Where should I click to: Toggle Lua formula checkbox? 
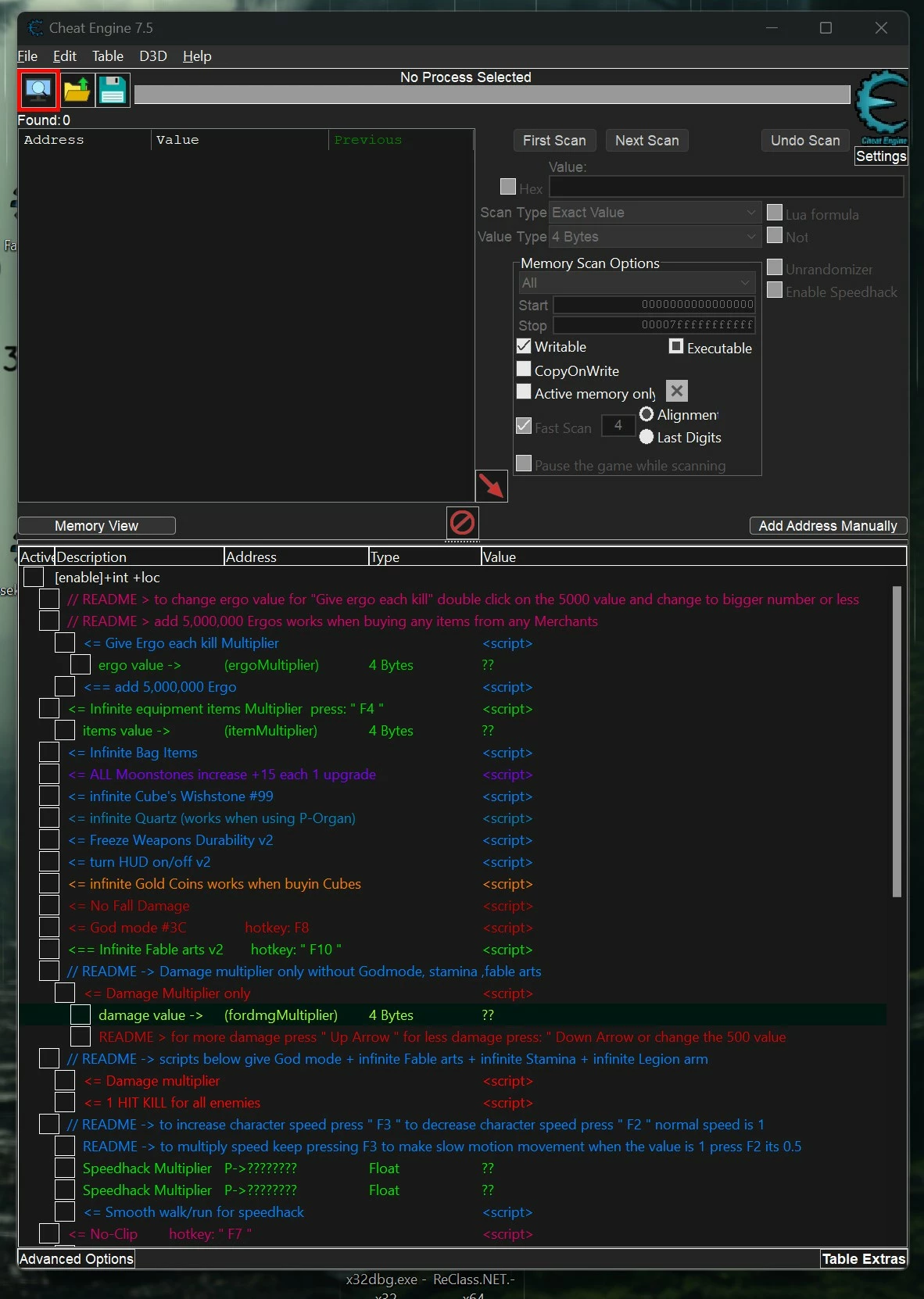(x=775, y=213)
